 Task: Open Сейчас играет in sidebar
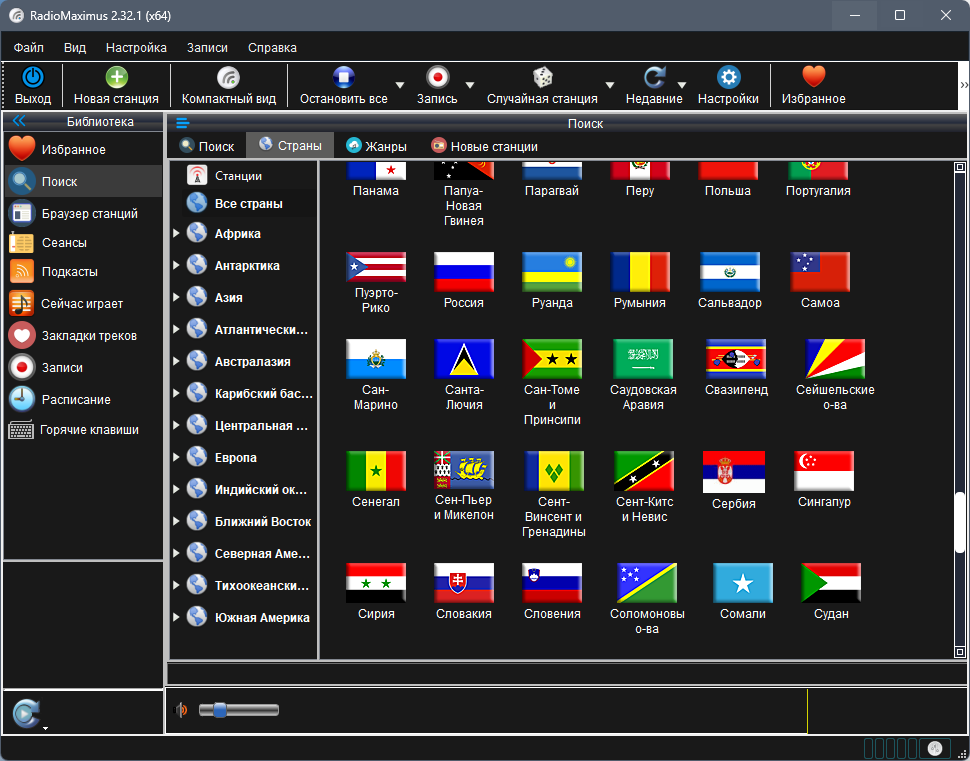coord(83,304)
